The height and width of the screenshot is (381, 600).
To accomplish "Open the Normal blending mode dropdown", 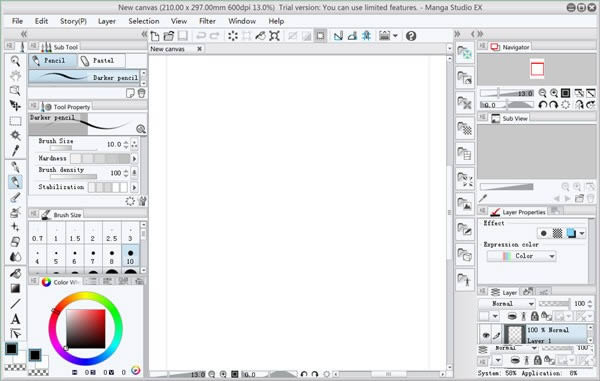I will click(x=507, y=303).
